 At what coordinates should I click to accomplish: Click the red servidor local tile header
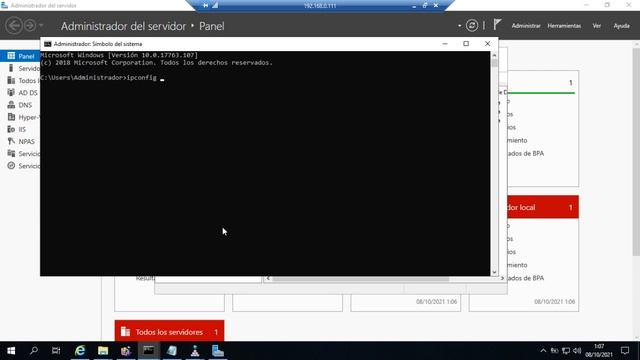(543, 207)
